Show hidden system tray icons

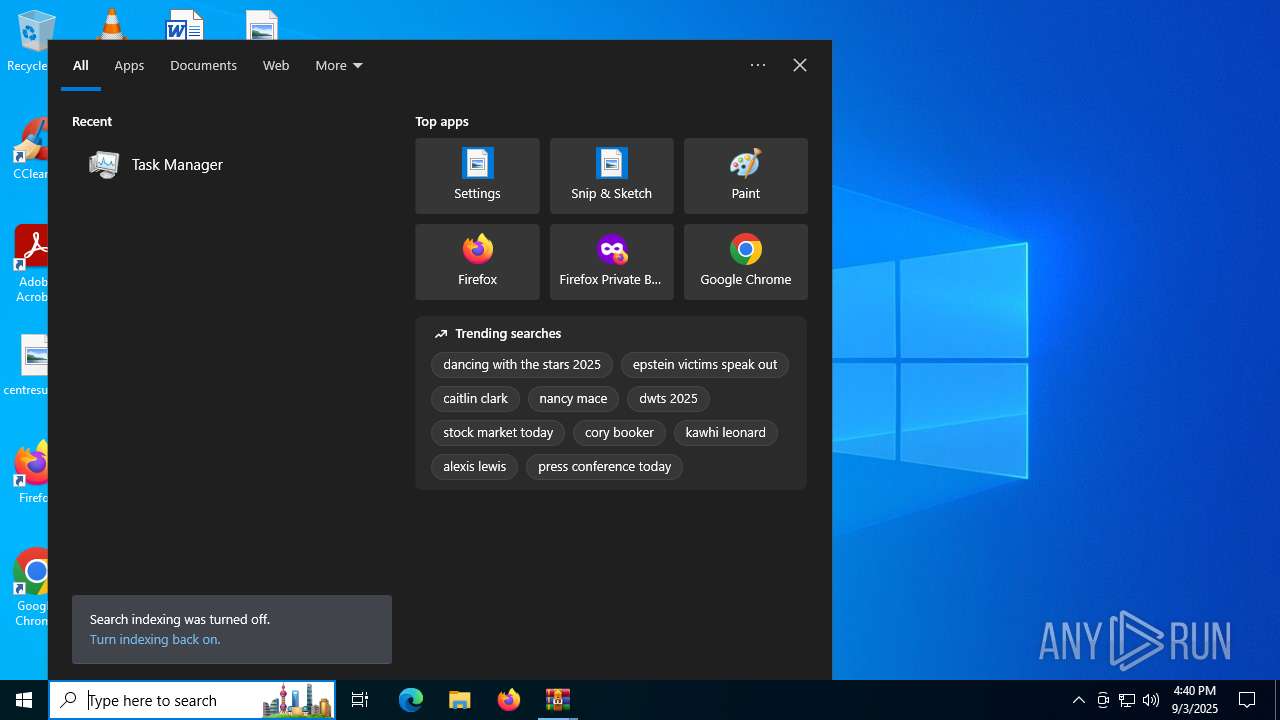1079,700
